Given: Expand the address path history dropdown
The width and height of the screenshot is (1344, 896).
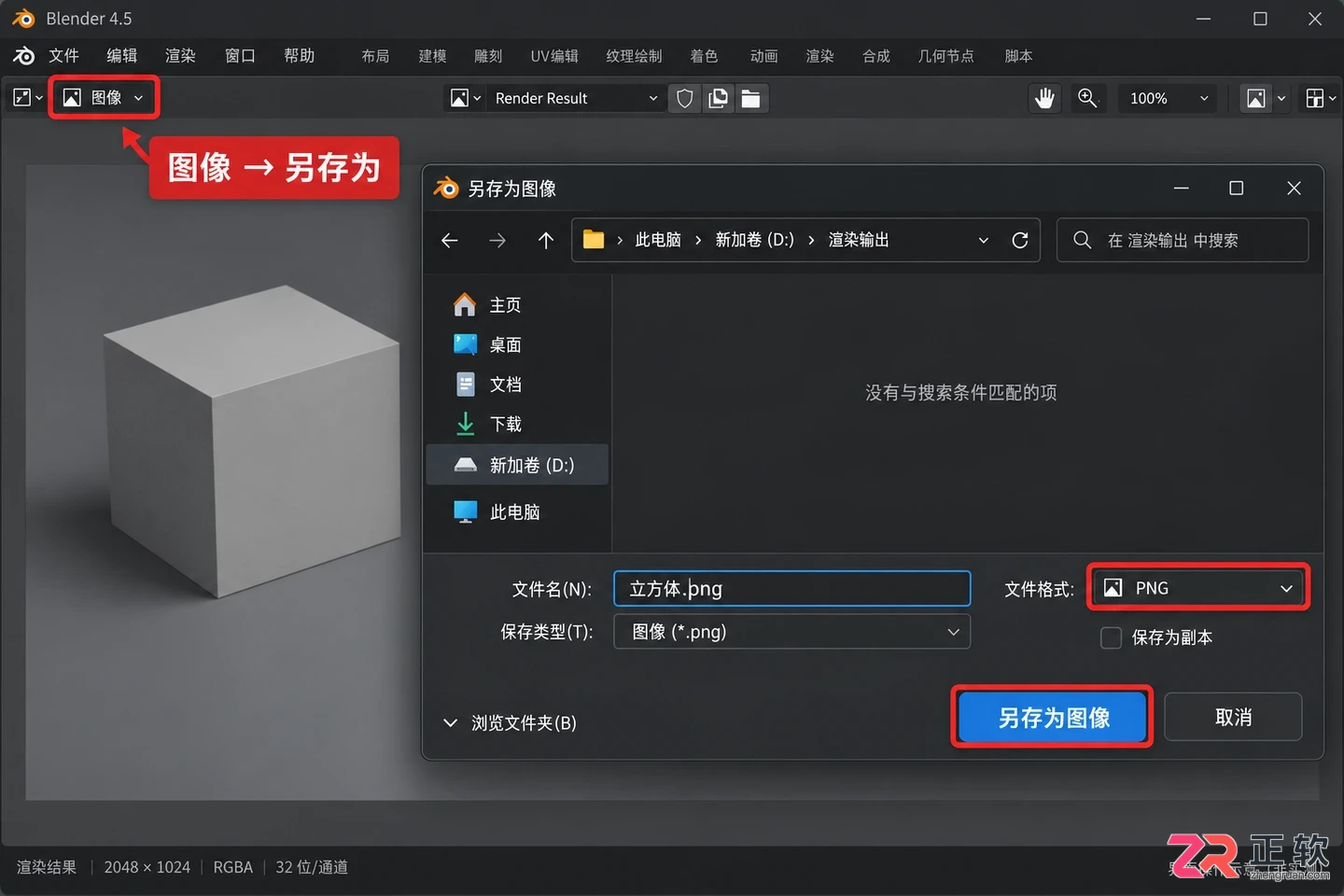Looking at the screenshot, I should click(983, 241).
